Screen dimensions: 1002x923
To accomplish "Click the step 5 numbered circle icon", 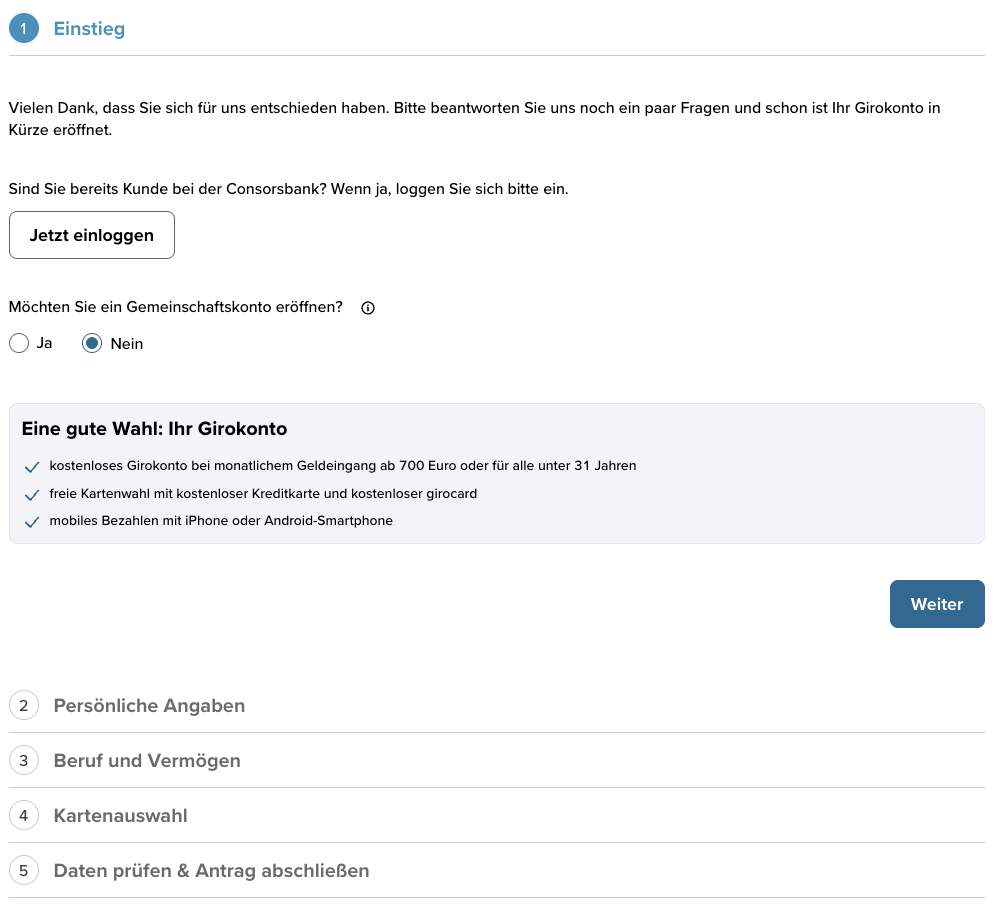I will click(23, 870).
